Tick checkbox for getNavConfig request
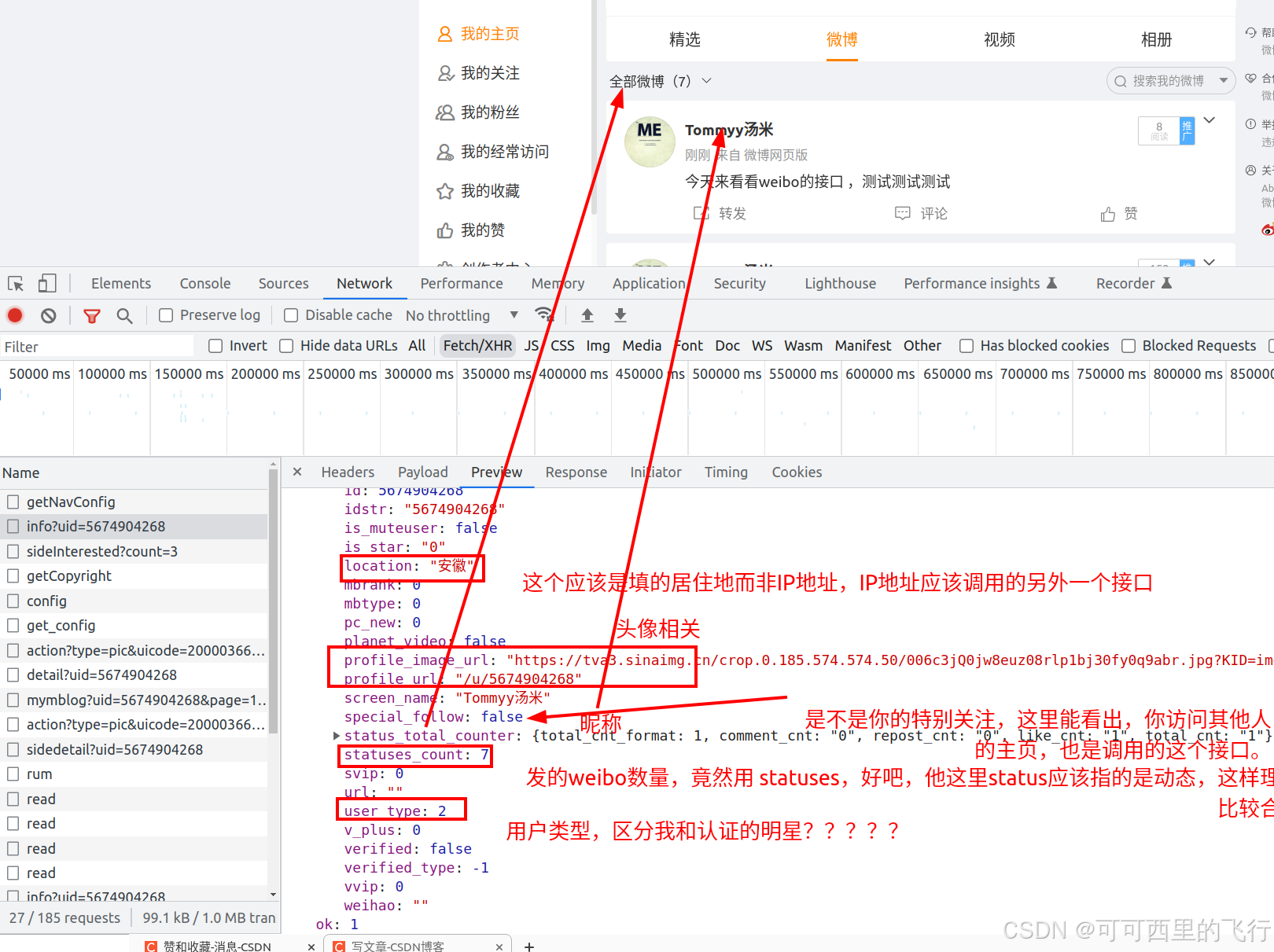Screen dimensions: 1274x952 point(13,502)
